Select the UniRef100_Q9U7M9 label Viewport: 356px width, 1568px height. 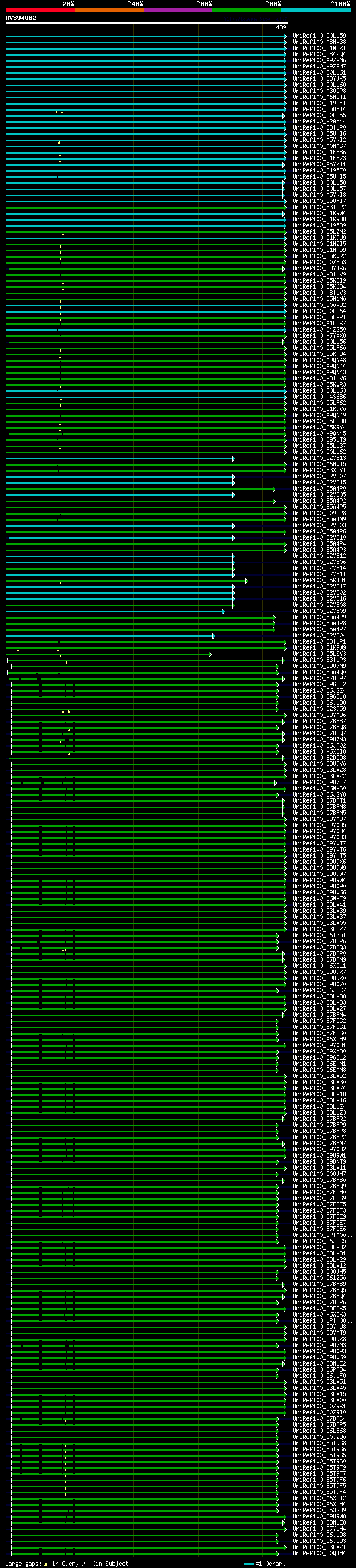[x=319, y=666]
